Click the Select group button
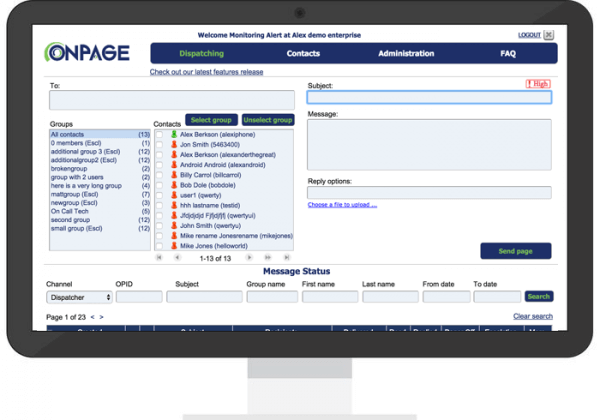600x420 pixels. click(x=211, y=120)
